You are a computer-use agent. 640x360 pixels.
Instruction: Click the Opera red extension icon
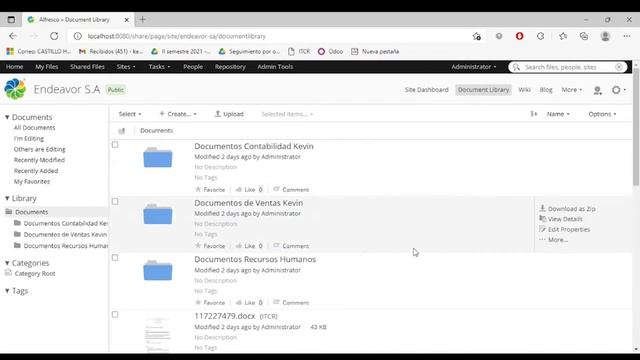519,36
